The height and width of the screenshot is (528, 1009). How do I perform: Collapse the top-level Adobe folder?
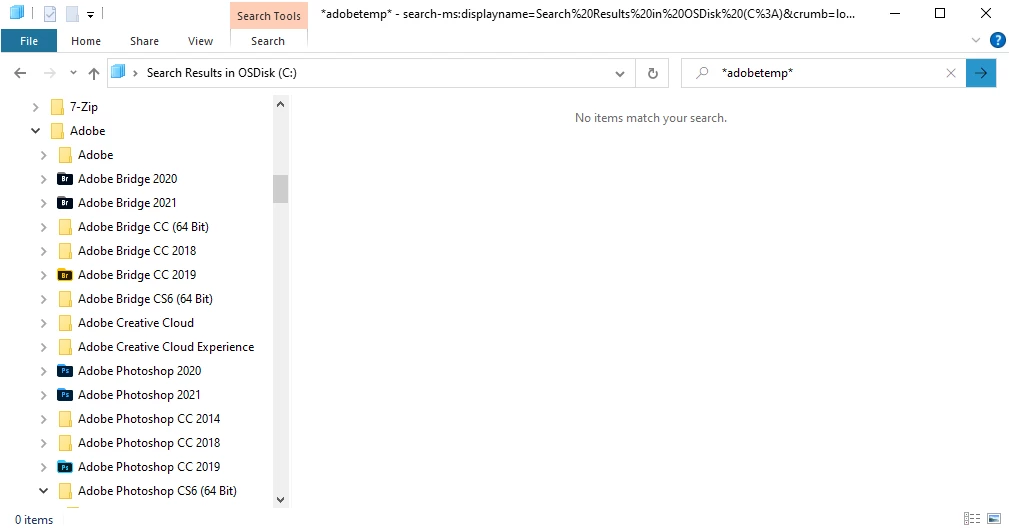click(35, 131)
